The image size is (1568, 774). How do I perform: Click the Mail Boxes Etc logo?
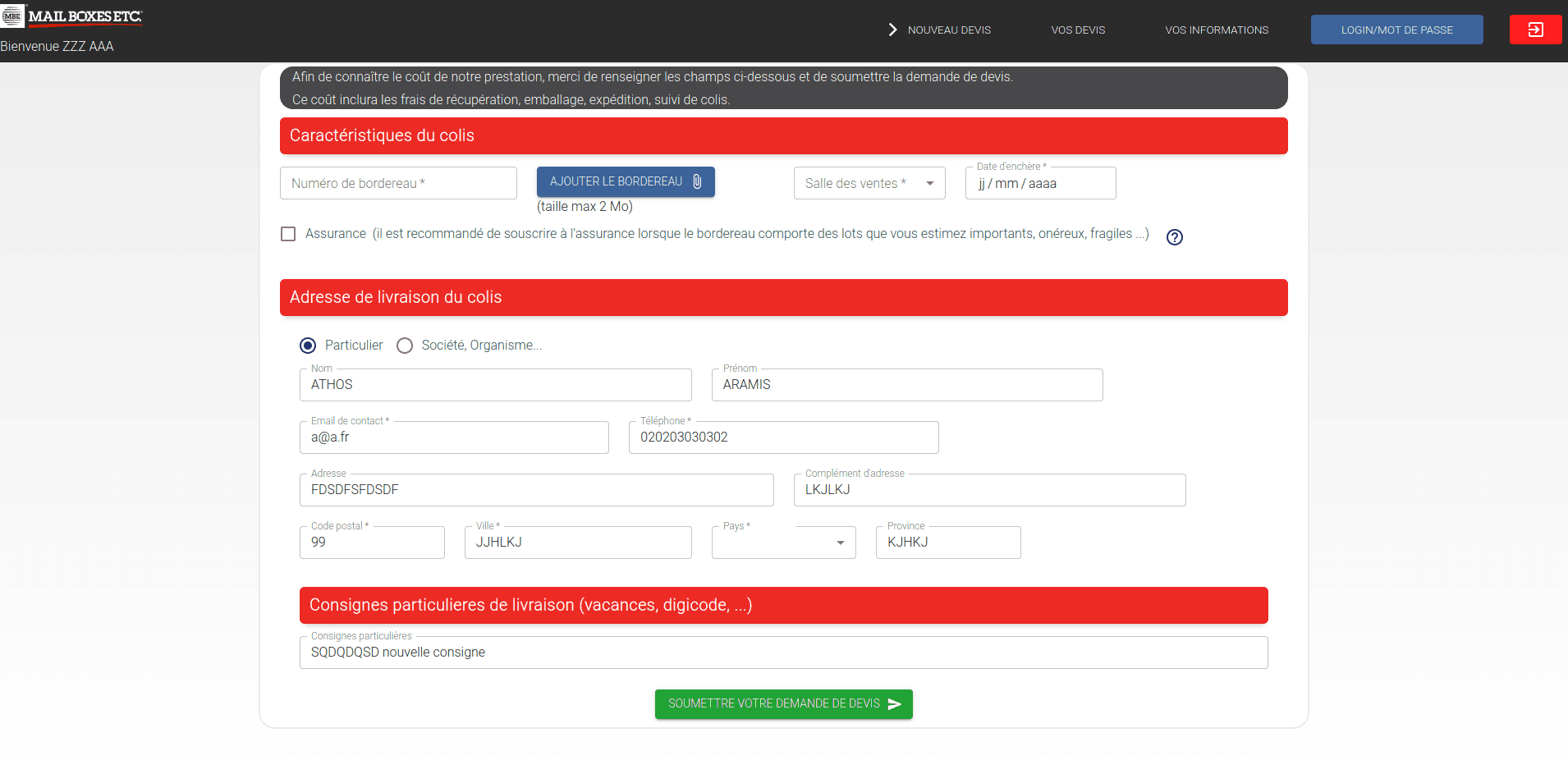pyautogui.click(x=72, y=16)
